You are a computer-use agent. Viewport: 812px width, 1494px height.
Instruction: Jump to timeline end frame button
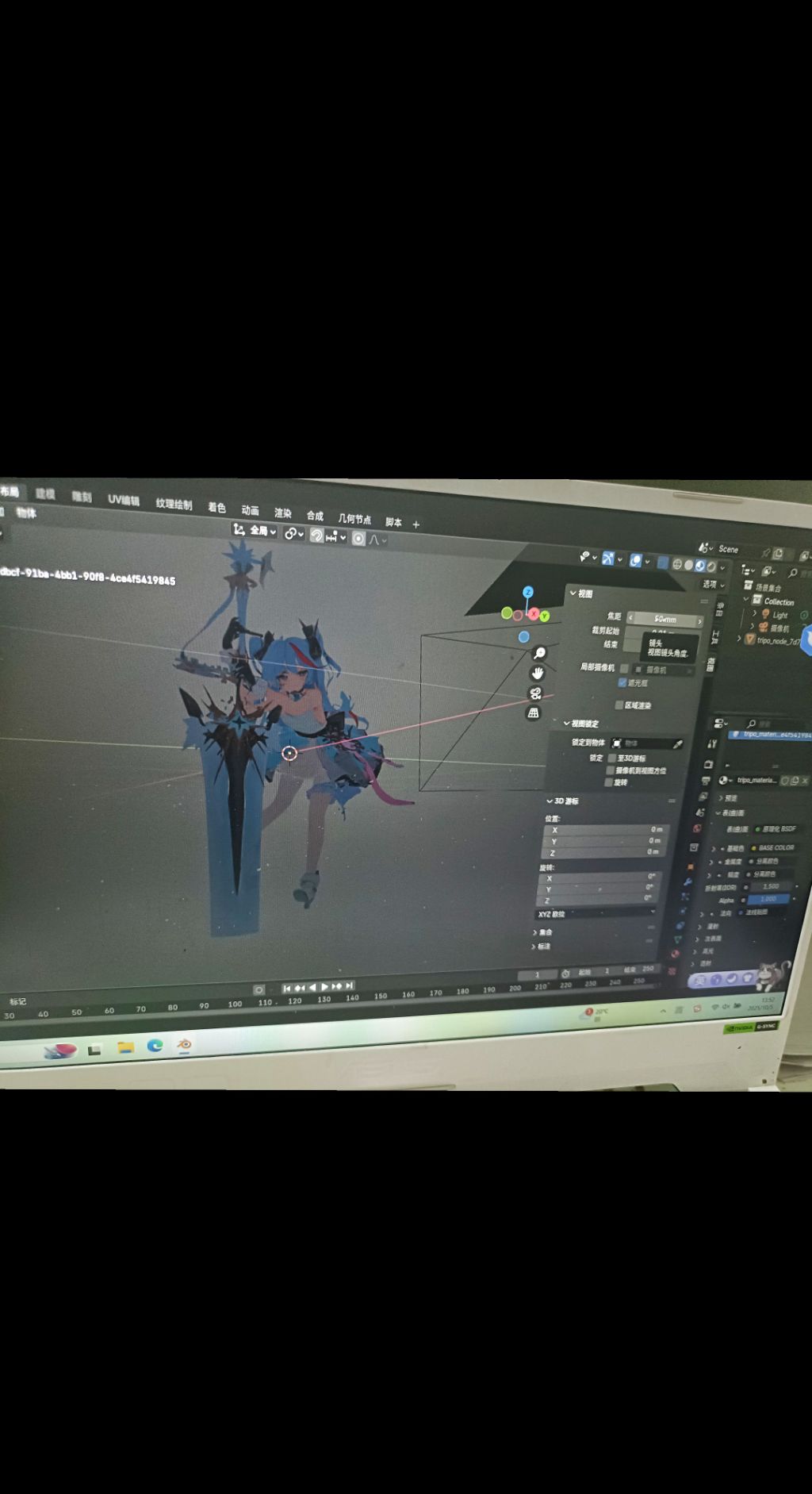pos(349,985)
